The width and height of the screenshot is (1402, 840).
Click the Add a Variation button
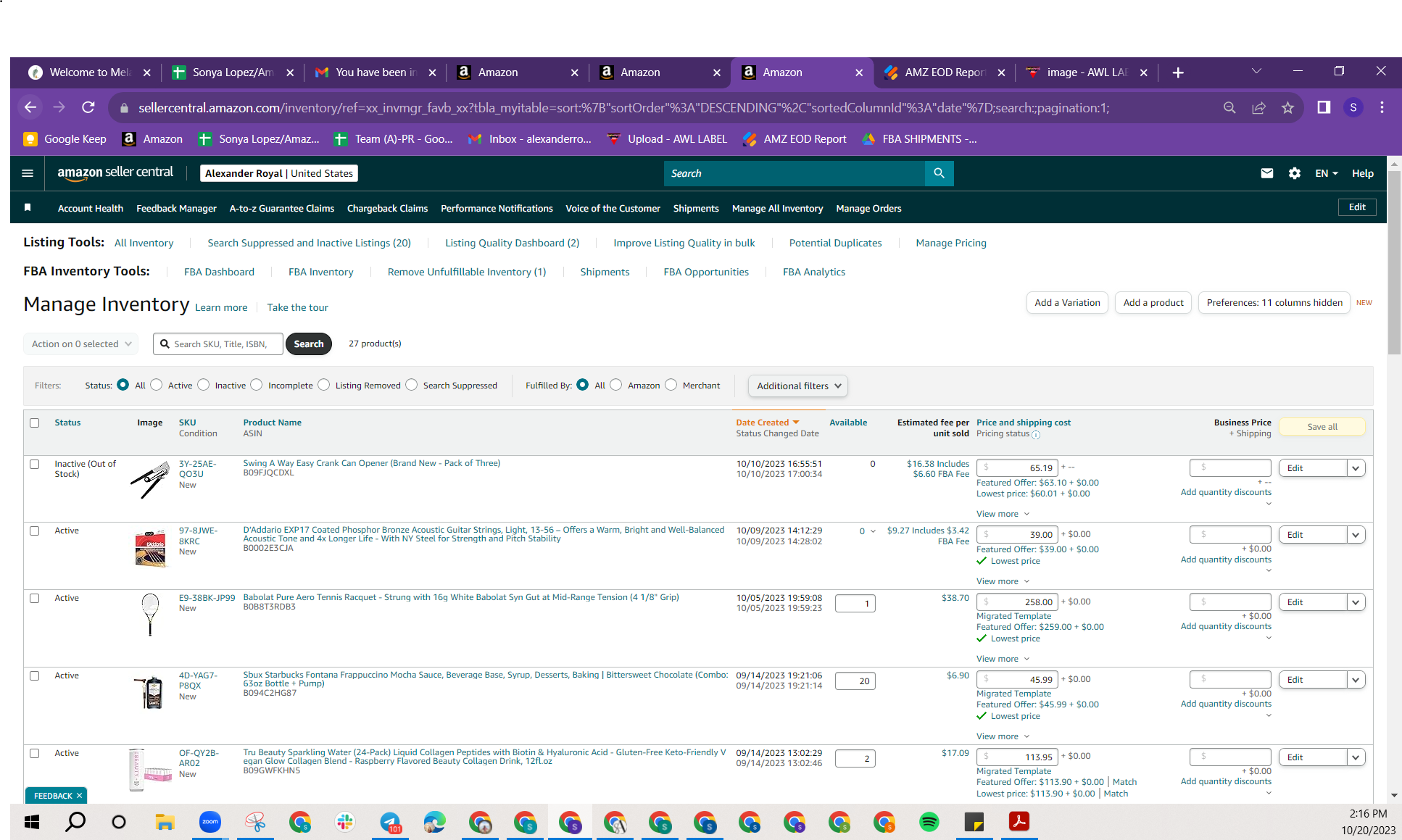coord(1067,303)
